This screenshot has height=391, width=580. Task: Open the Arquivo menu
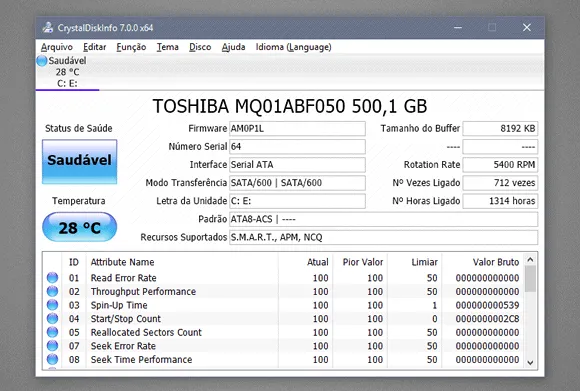(x=57, y=47)
